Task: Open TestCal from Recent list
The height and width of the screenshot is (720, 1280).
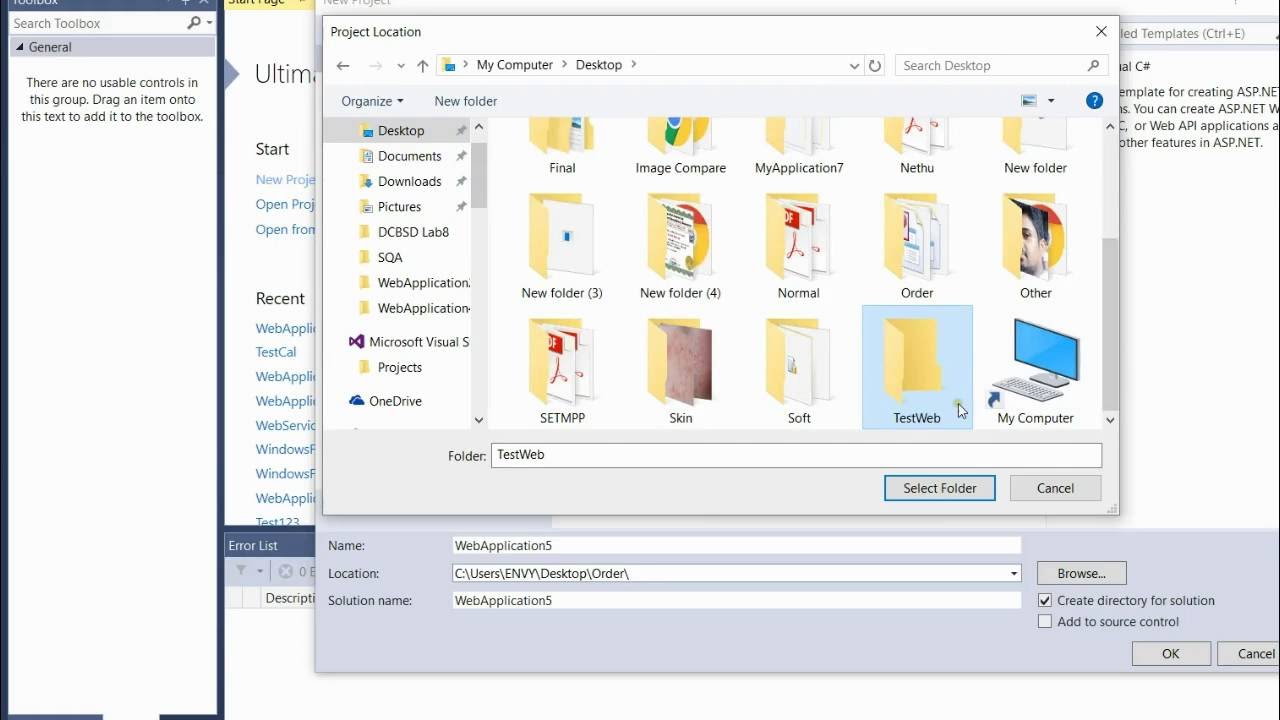Action: click(x=276, y=352)
